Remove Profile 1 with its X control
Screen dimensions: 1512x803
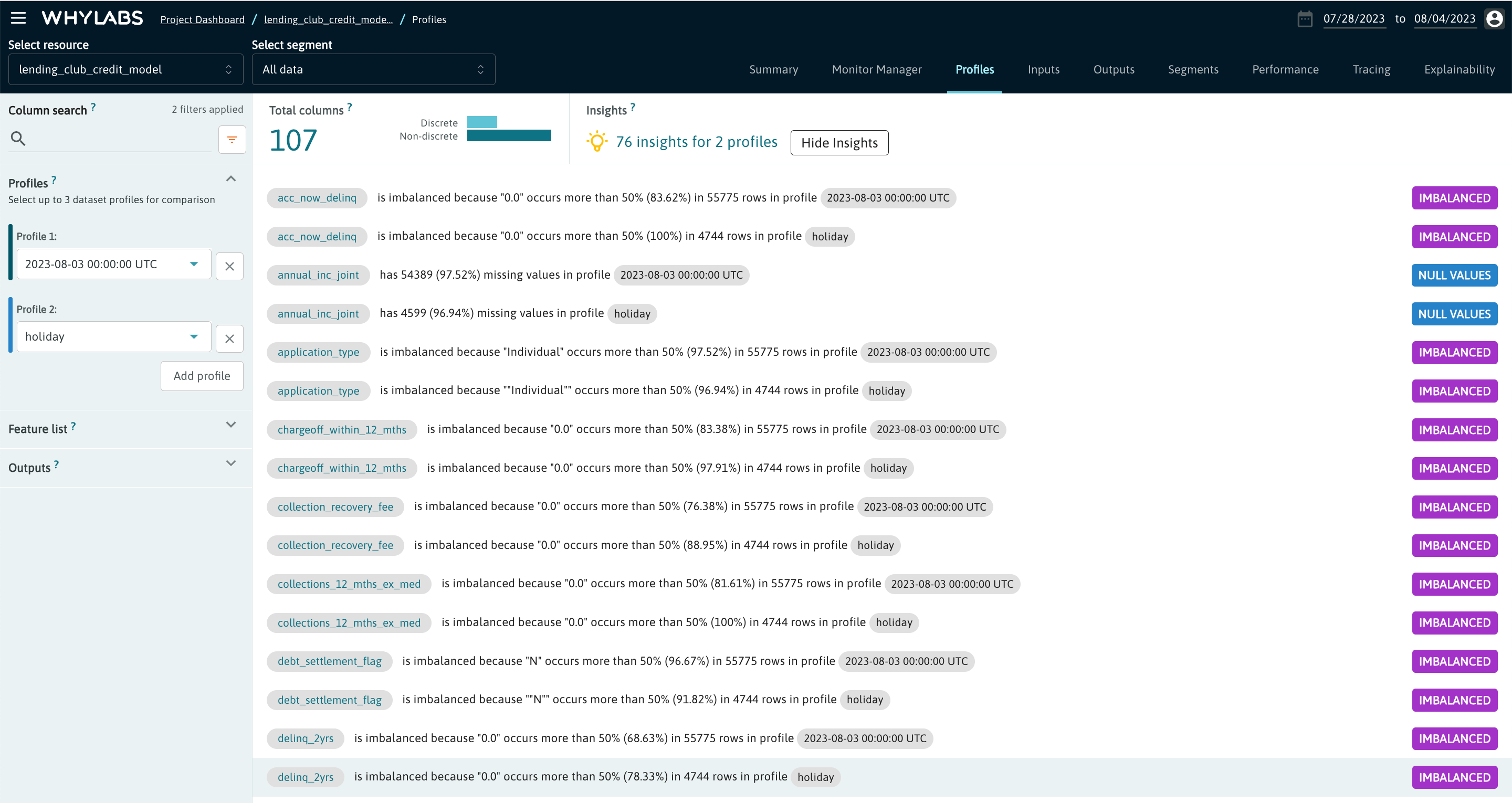(x=229, y=266)
